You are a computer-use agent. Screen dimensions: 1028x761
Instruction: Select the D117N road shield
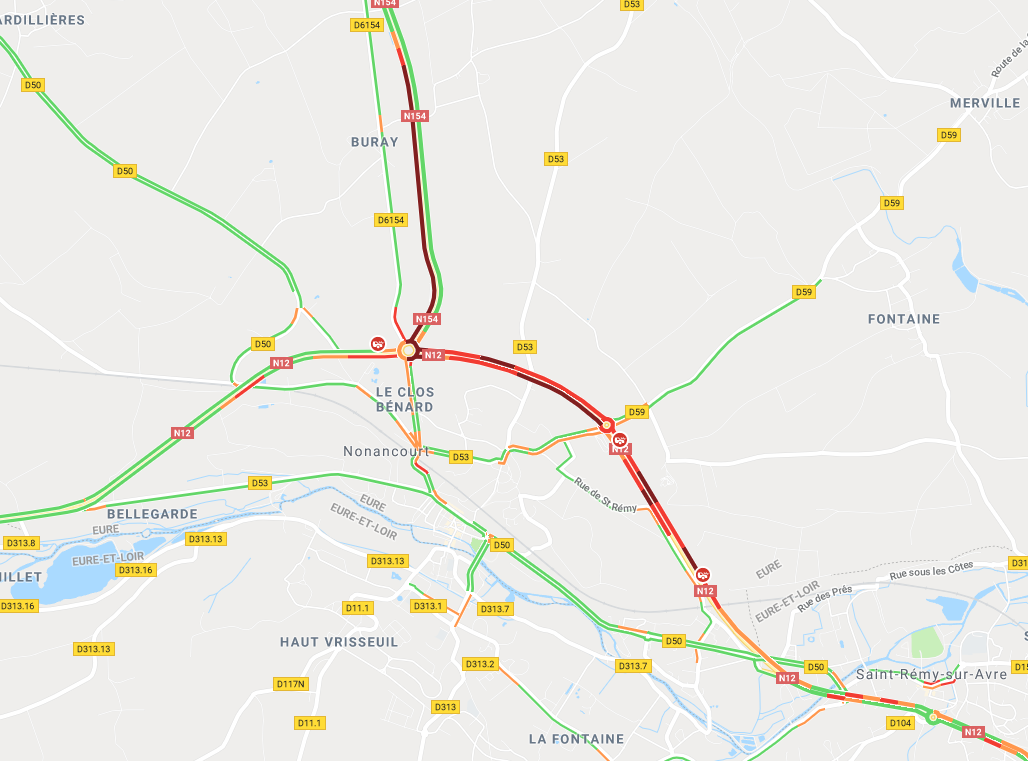pos(290,684)
